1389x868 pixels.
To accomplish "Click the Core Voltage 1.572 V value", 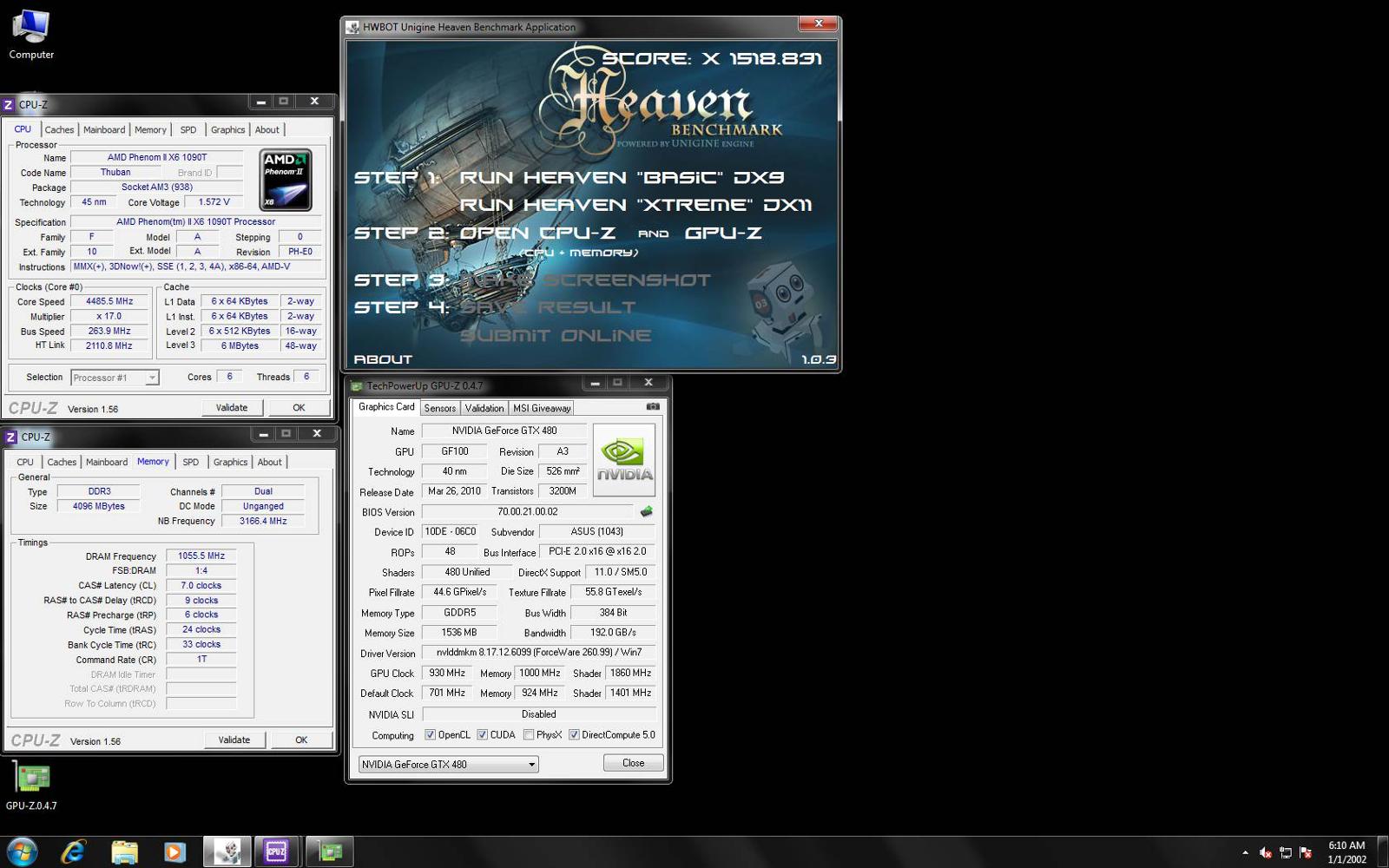I will 214,201.
